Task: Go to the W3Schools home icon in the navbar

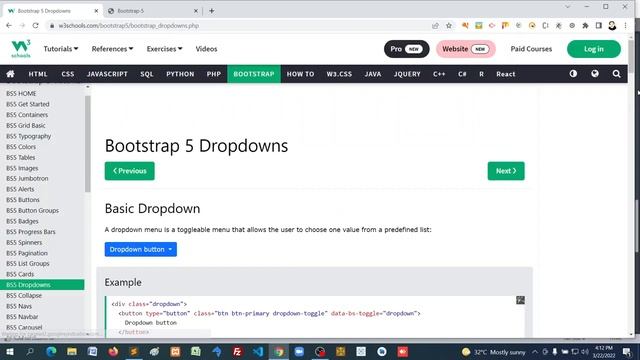Action: pyautogui.click(x=10, y=74)
